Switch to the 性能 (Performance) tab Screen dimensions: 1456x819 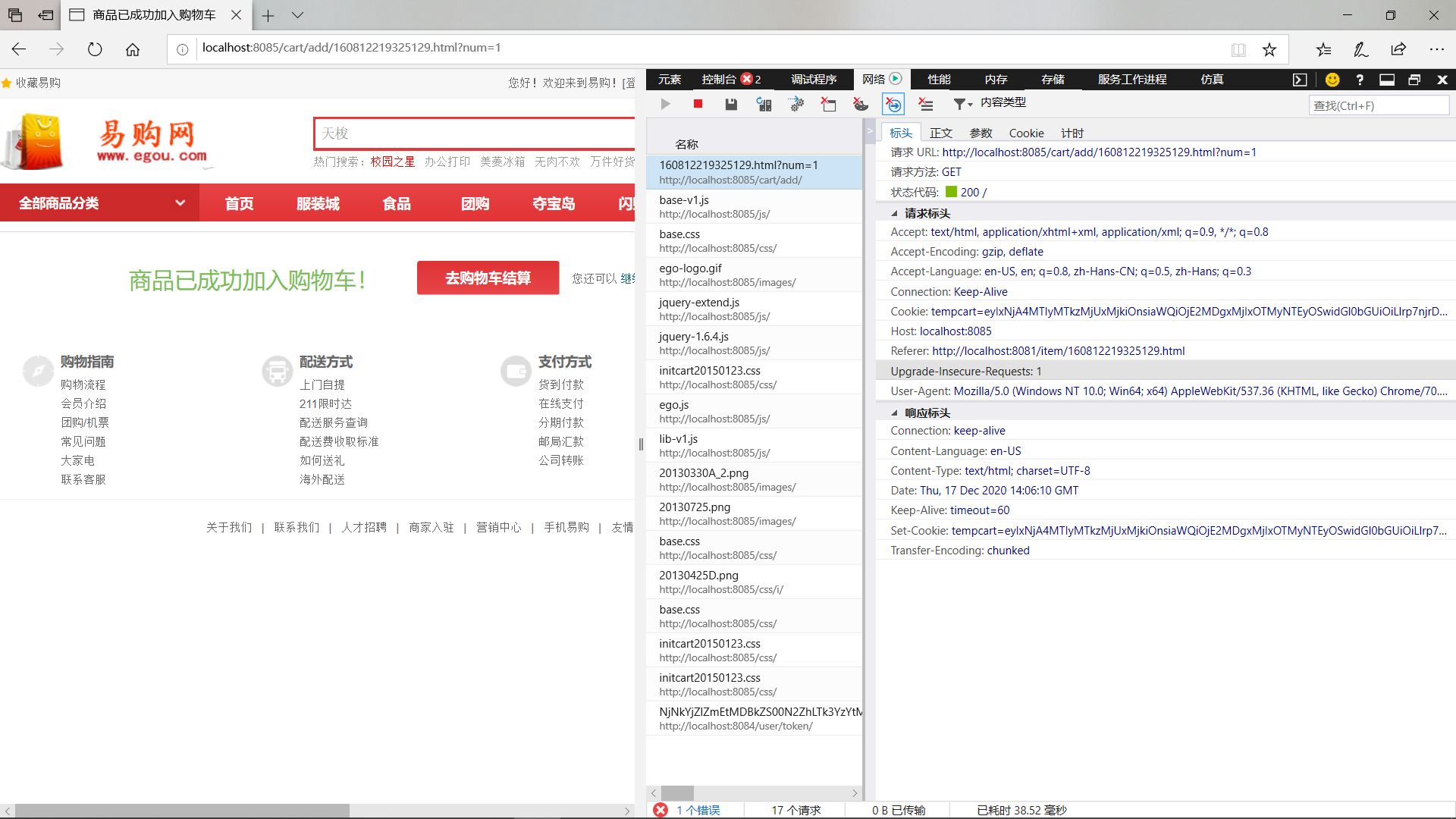tap(939, 80)
